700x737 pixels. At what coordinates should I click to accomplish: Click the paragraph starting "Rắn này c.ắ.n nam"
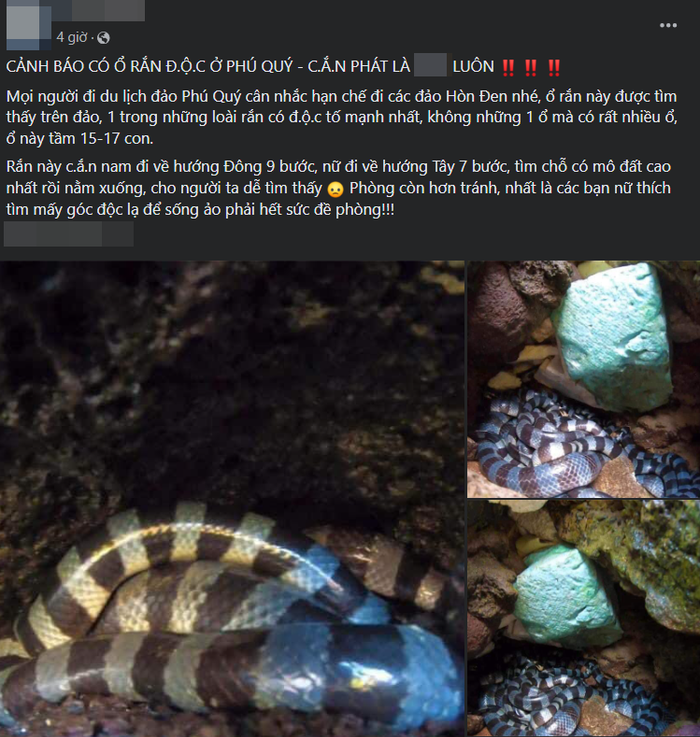pyautogui.click(x=338, y=188)
